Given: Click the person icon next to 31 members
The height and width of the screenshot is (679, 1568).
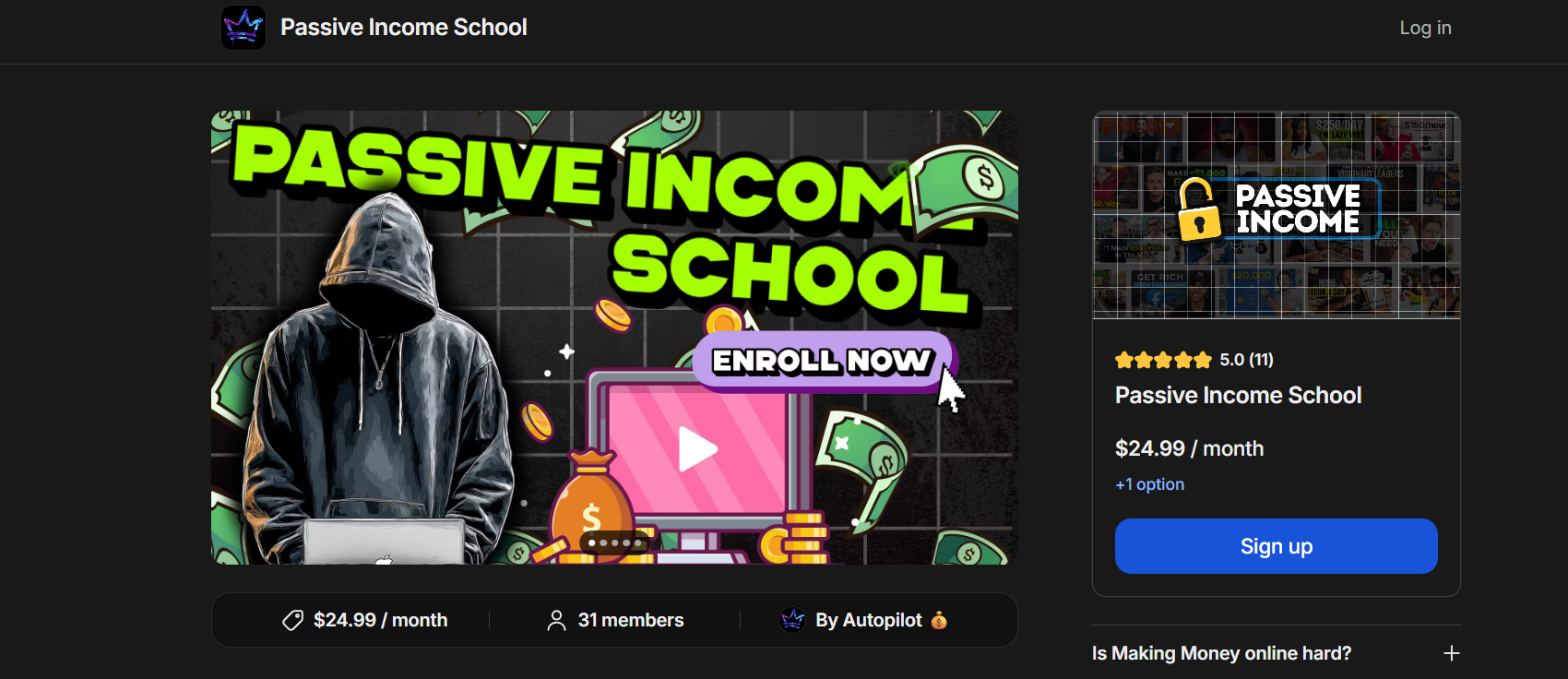Looking at the screenshot, I should point(556,620).
